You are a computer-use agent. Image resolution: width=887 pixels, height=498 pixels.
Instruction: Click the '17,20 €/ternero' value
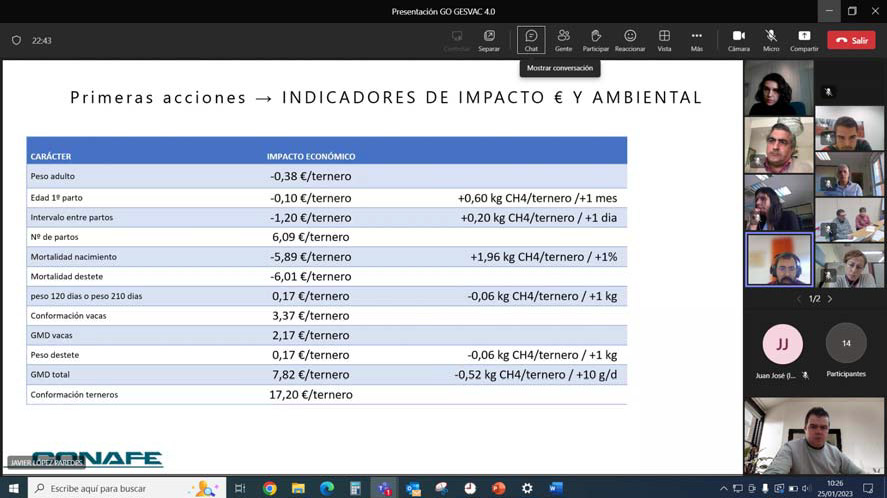pyautogui.click(x=311, y=394)
